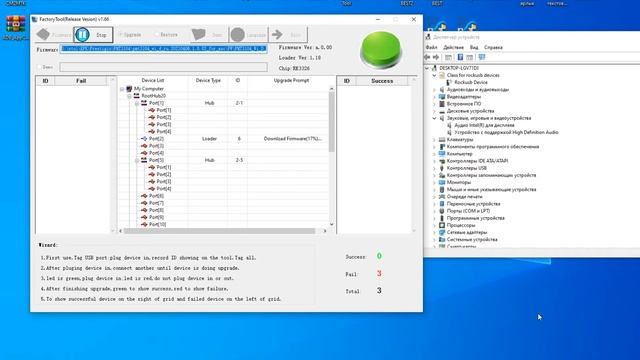Image resolution: width=640 pixels, height=360 pixels.
Task: Click the Success column header
Action: point(382,81)
